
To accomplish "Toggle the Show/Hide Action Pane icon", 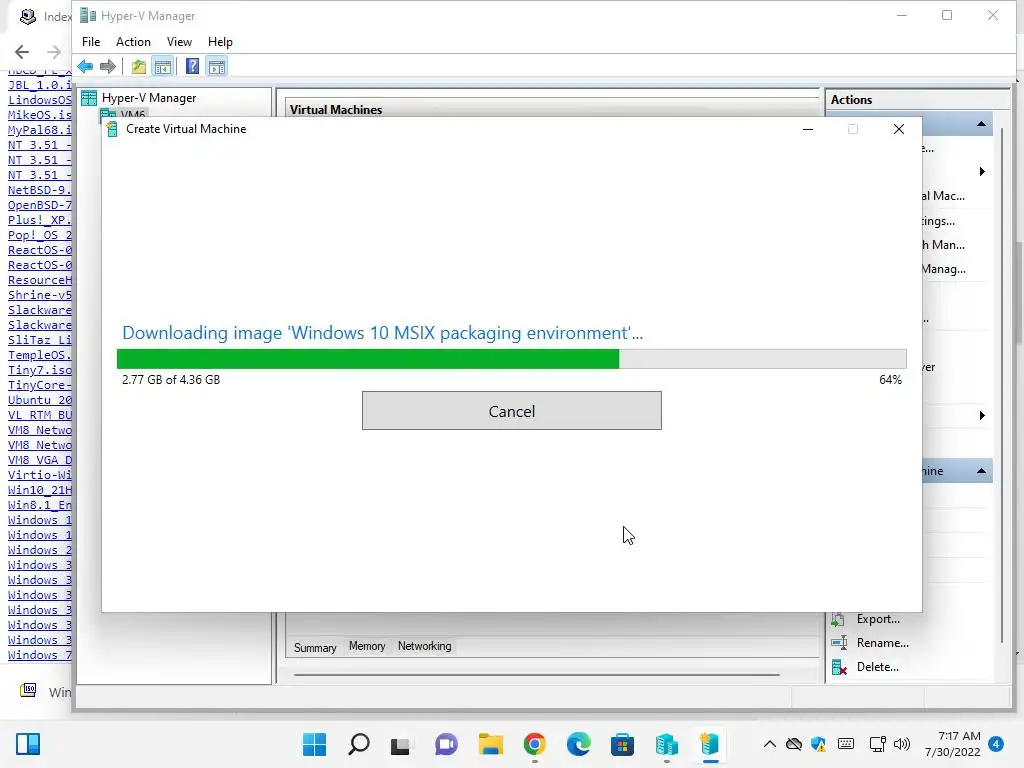I will (x=217, y=66).
